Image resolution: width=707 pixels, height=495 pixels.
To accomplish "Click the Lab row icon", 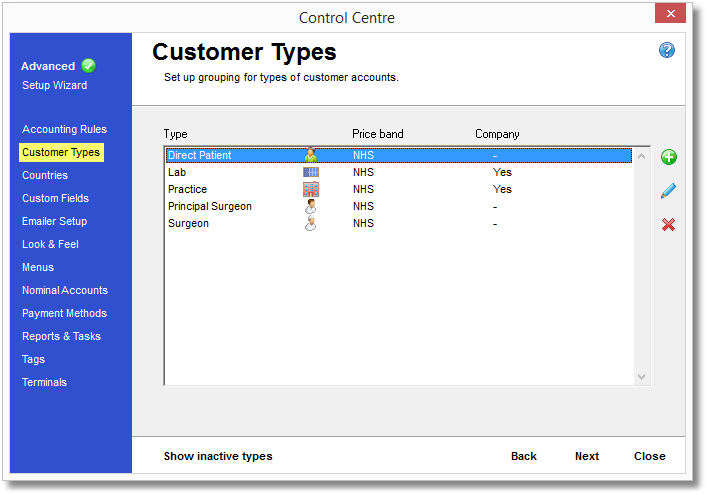I will click(311, 172).
